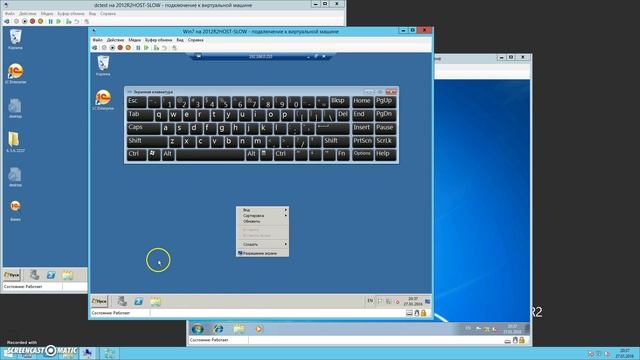This screenshot has height=360, width=640.
Task: Click Windows logo key on on-screen keyboard
Action: [x=153, y=155]
